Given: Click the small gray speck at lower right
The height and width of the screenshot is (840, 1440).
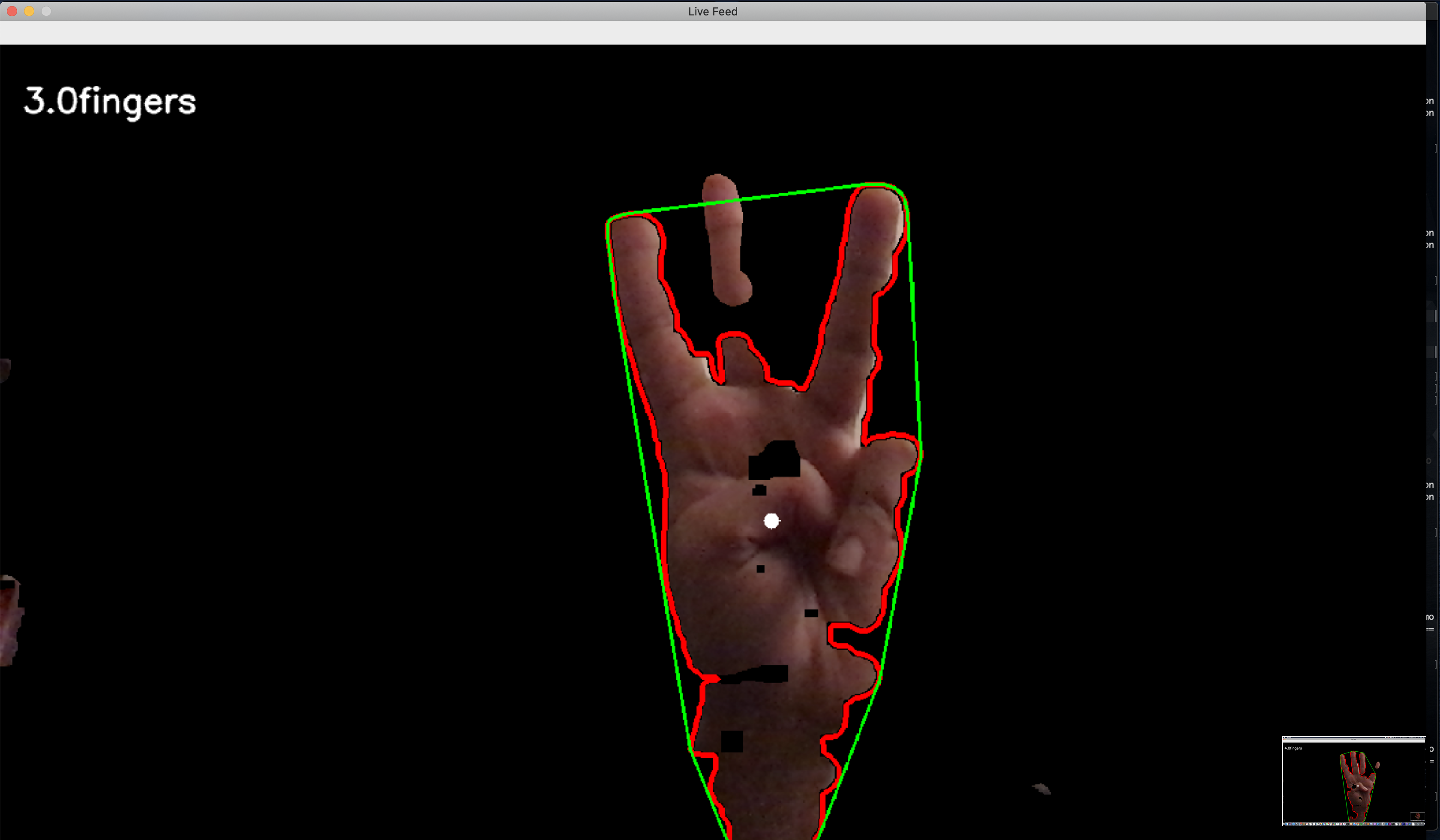Looking at the screenshot, I should (1042, 789).
